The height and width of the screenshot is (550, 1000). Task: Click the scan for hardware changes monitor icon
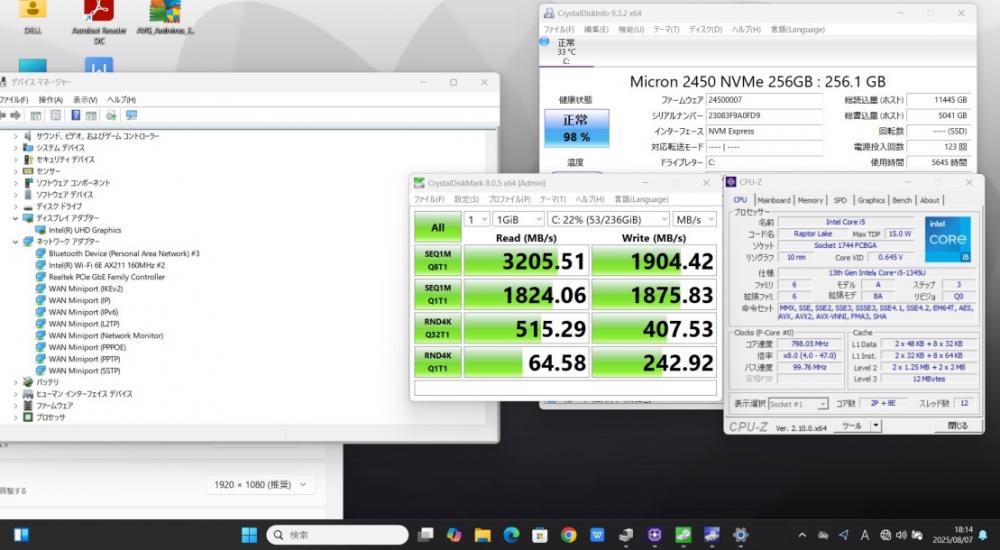[131, 115]
